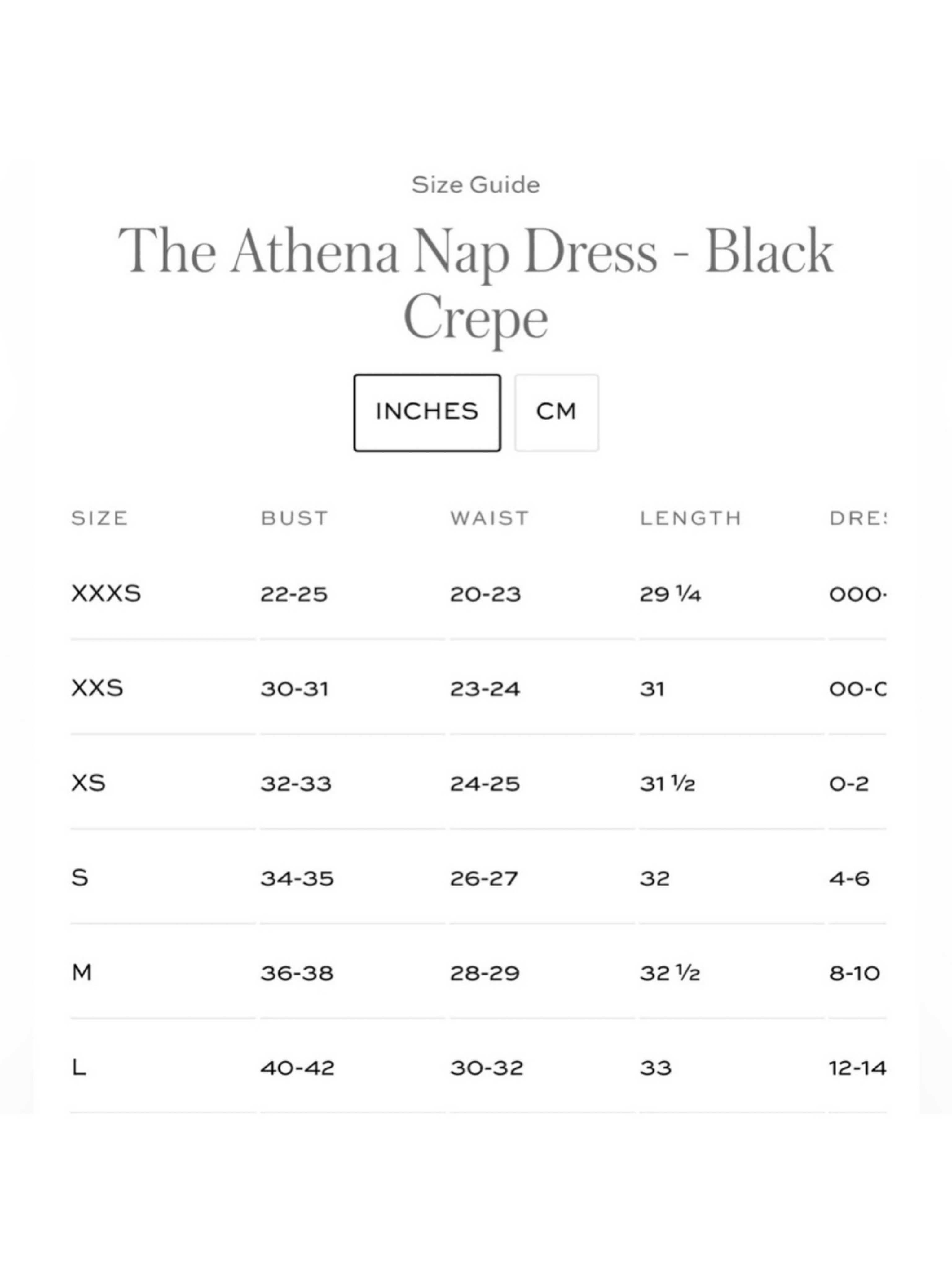
Task: Click dress size 4-6 cell
Action: click(849, 878)
